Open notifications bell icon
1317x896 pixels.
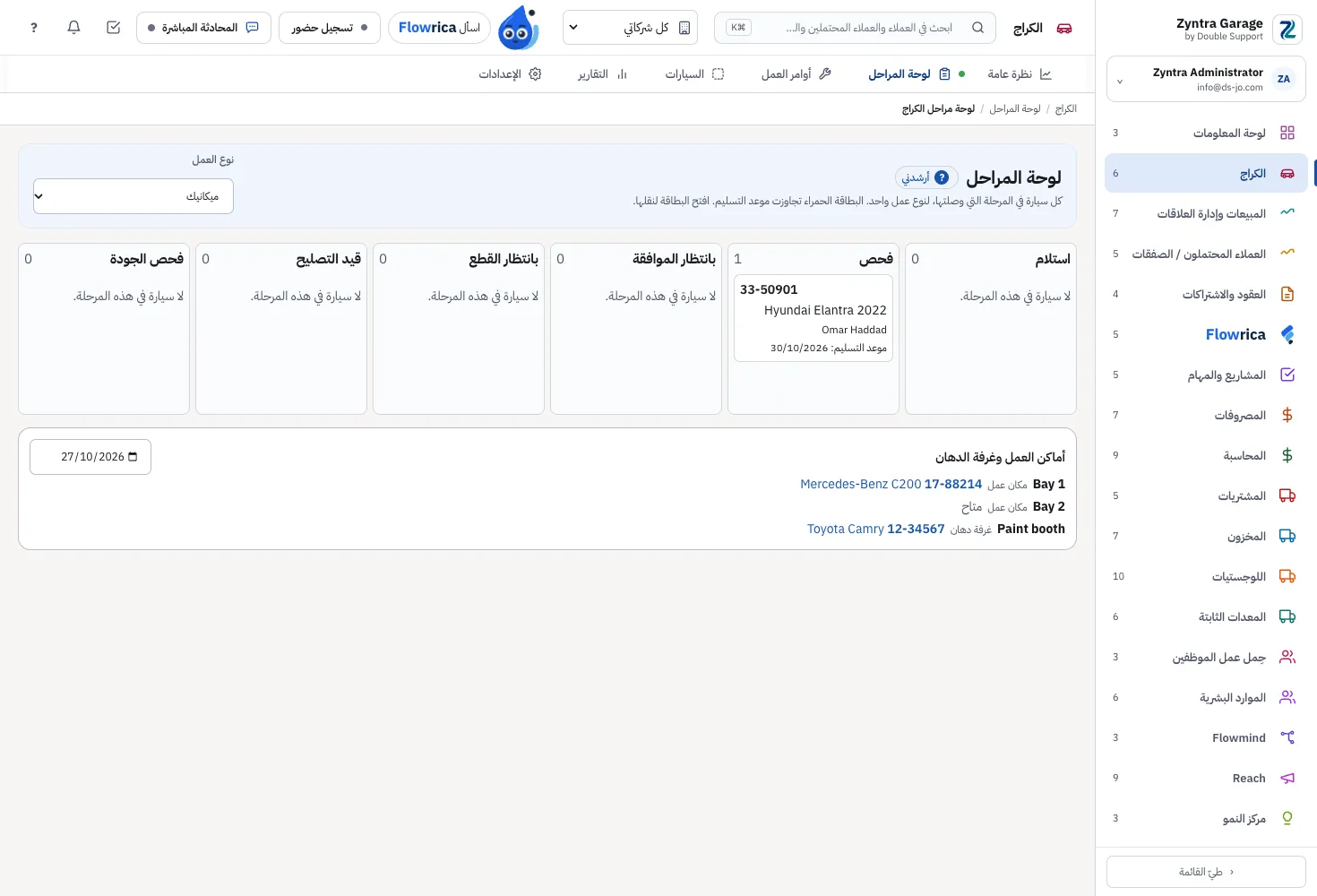[73, 28]
